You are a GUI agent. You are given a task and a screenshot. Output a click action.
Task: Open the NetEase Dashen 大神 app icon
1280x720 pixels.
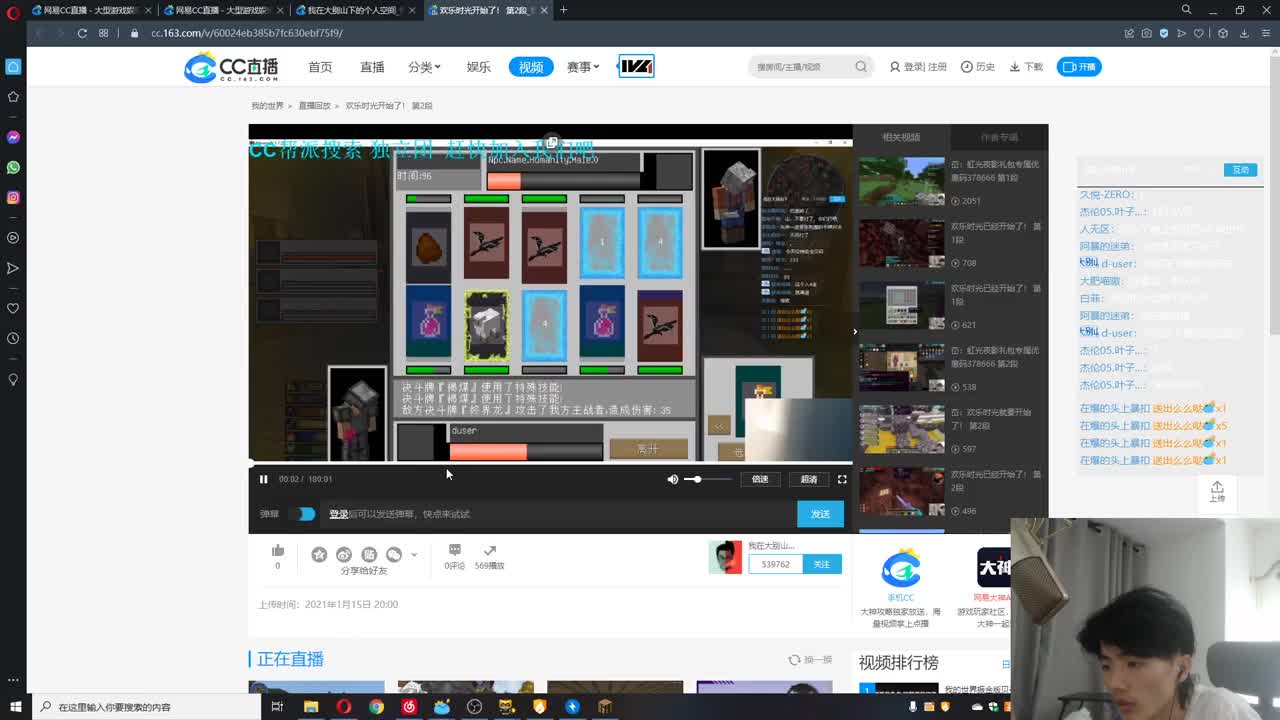pyautogui.click(x=993, y=568)
